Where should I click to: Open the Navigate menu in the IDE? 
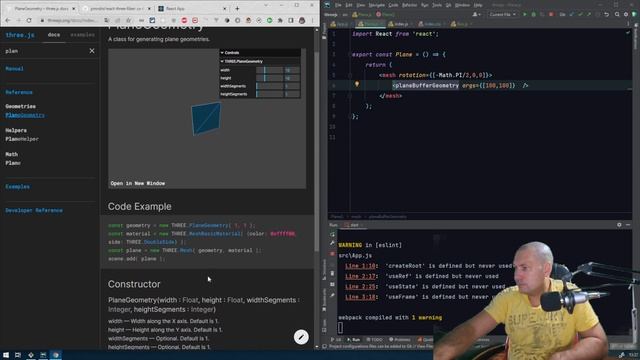coord(377,5)
